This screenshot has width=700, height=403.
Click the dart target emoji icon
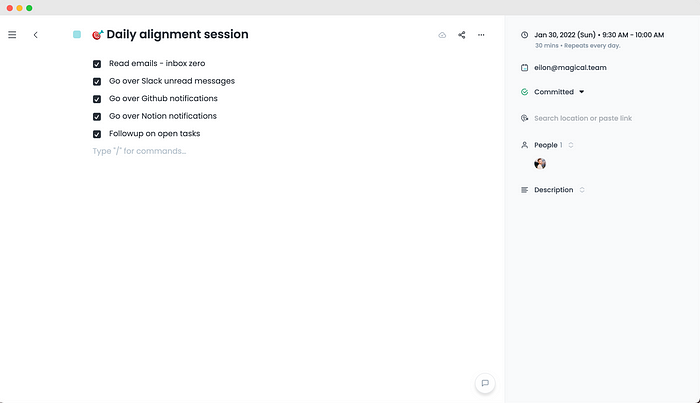97,35
